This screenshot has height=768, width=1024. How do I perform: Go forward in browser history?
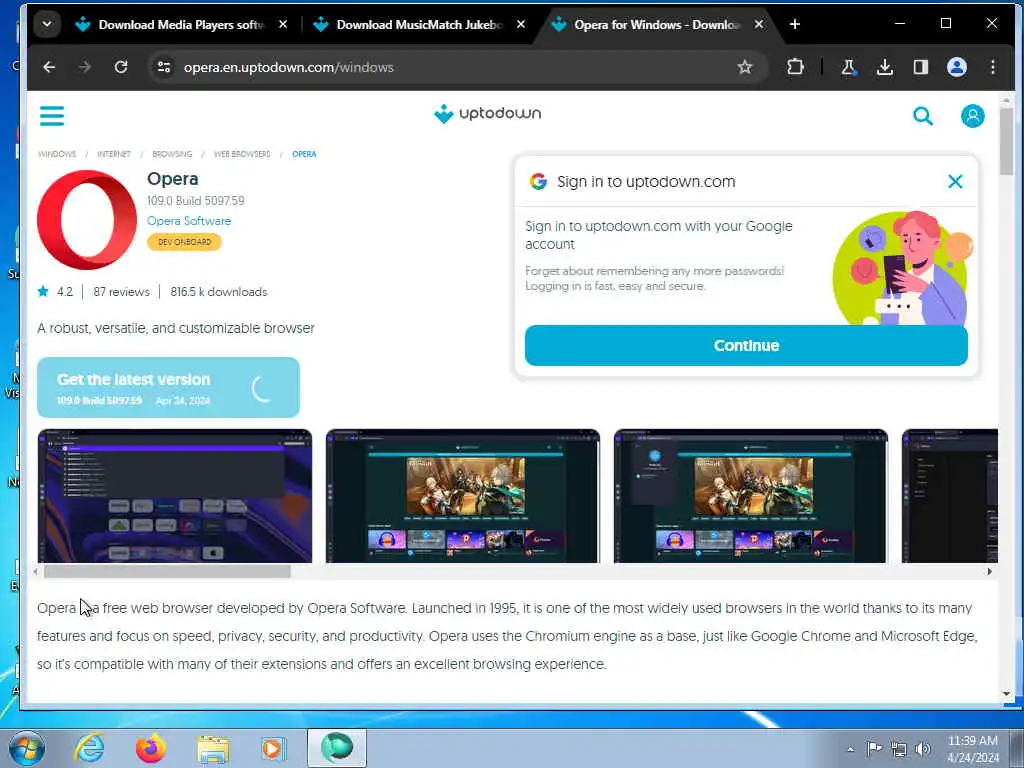[84, 67]
